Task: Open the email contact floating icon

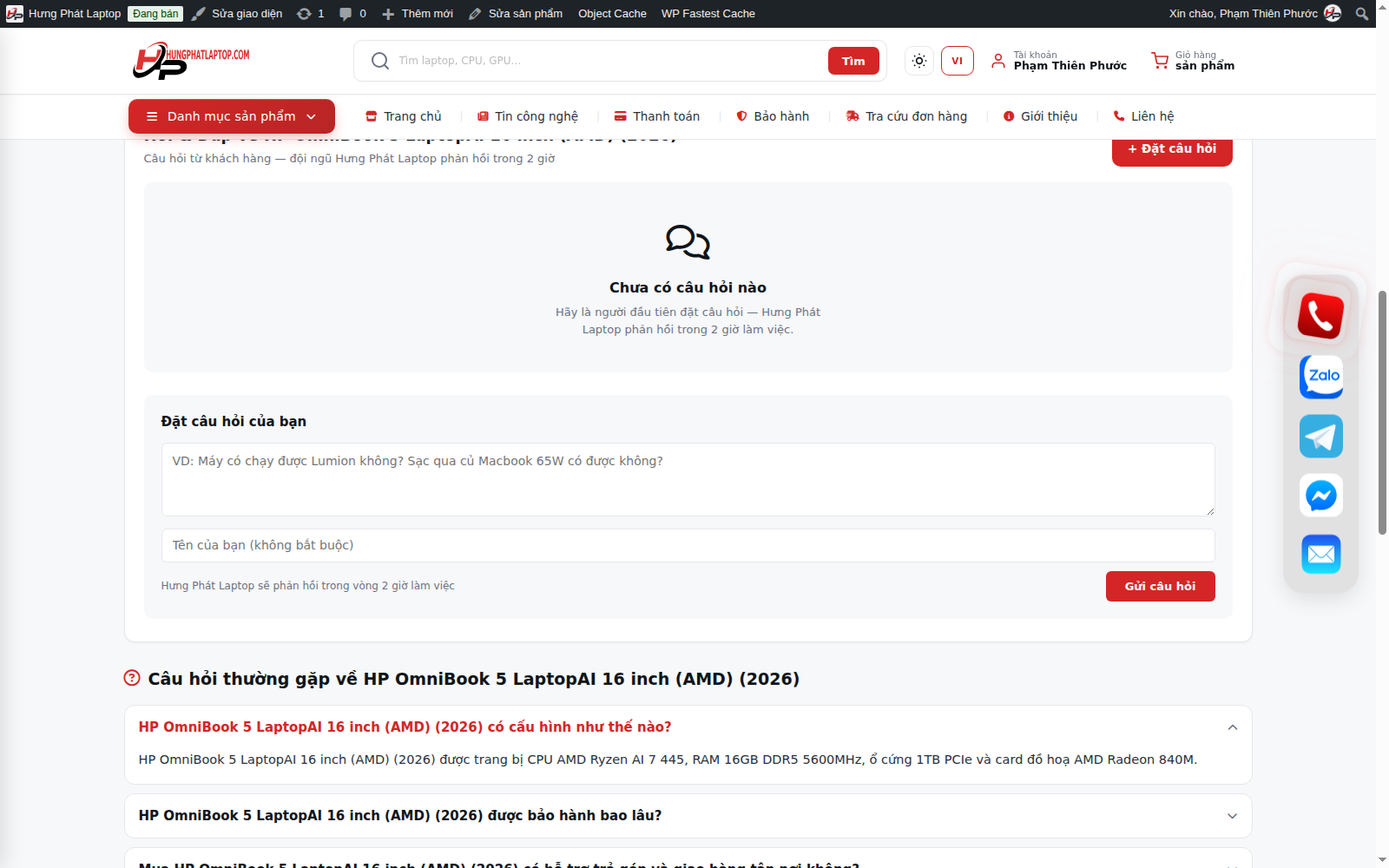Action: click(1321, 554)
